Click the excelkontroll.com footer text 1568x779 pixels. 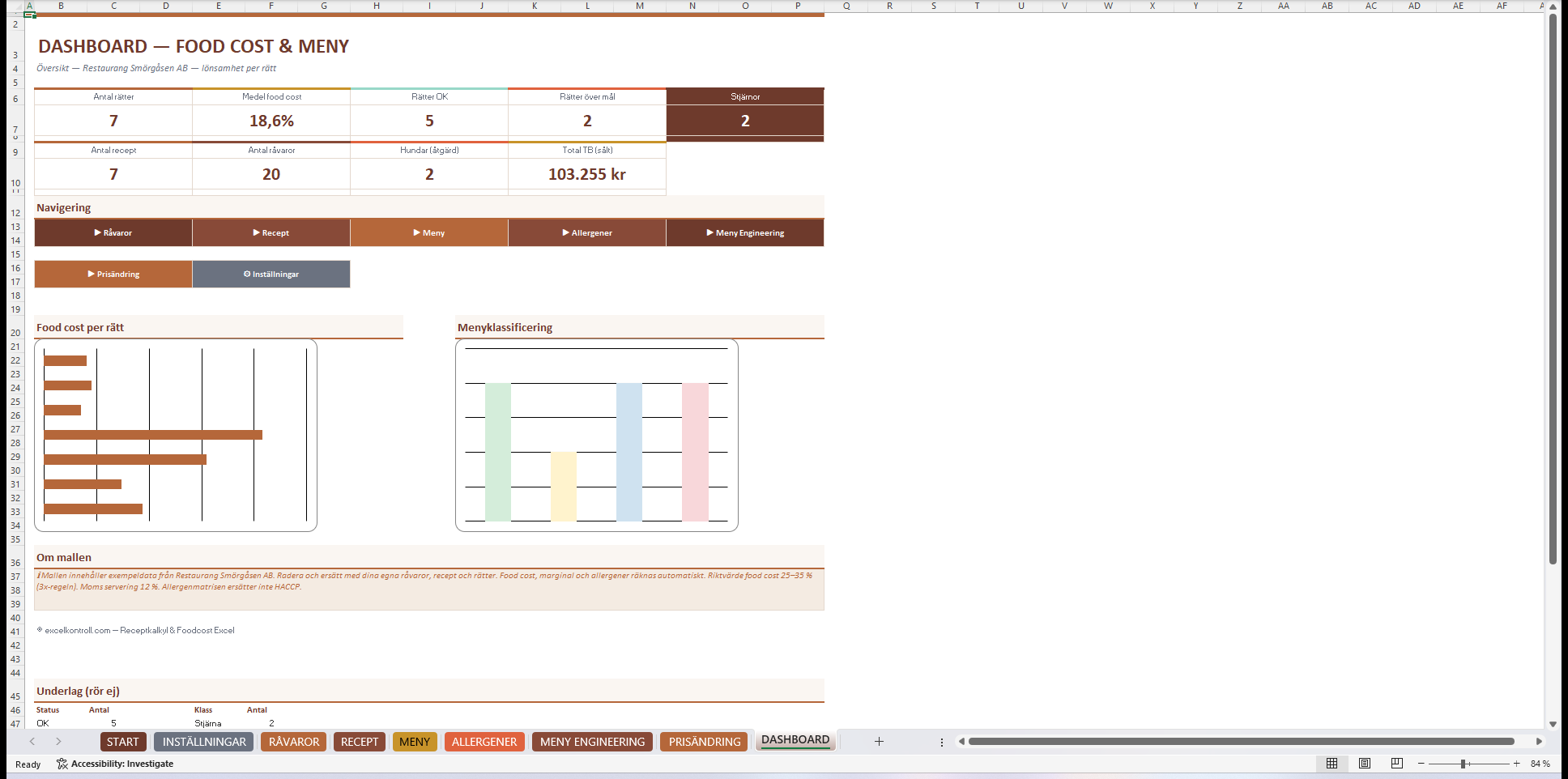tap(136, 630)
